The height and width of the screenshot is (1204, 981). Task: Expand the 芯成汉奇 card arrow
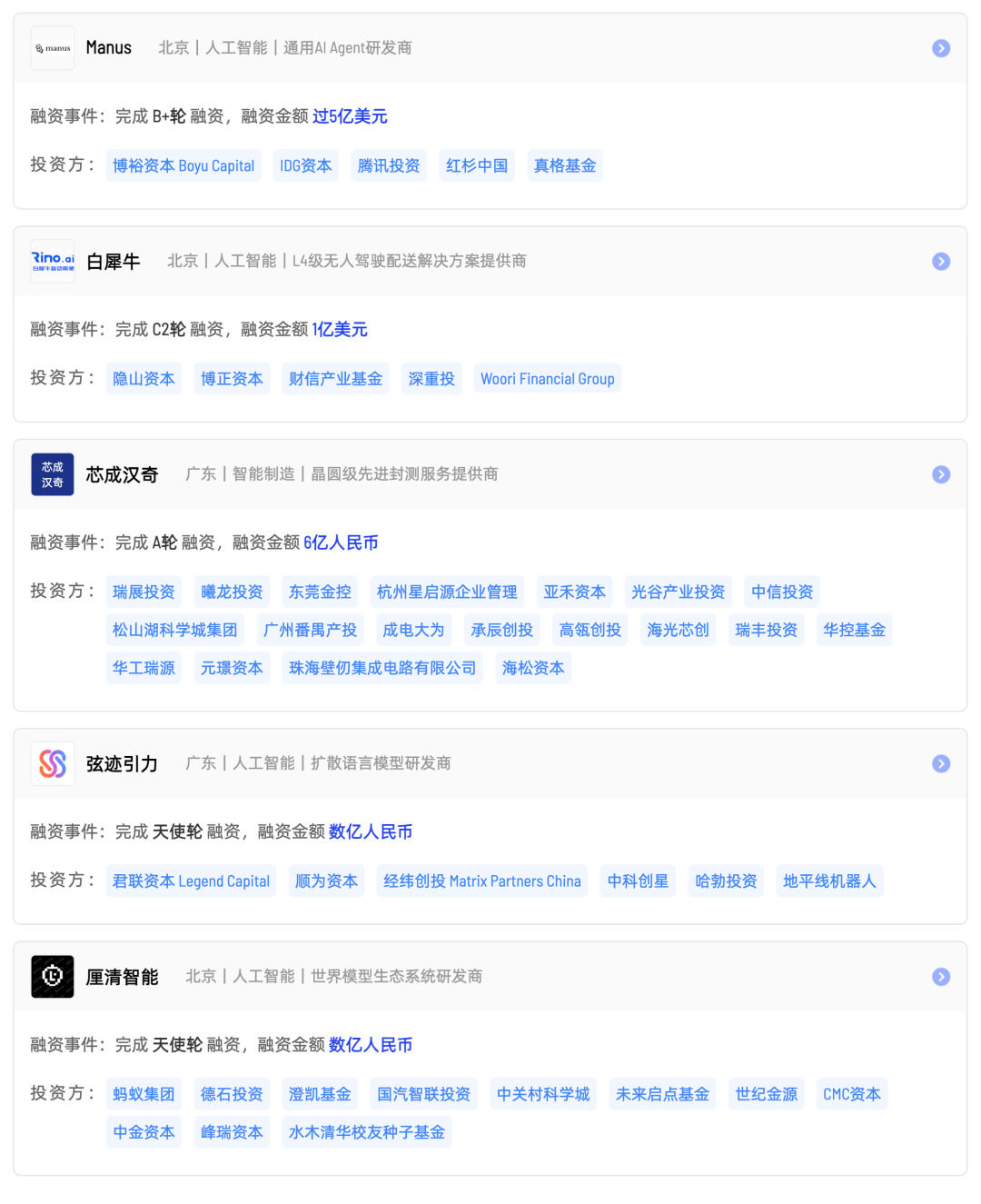tap(941, 474)
